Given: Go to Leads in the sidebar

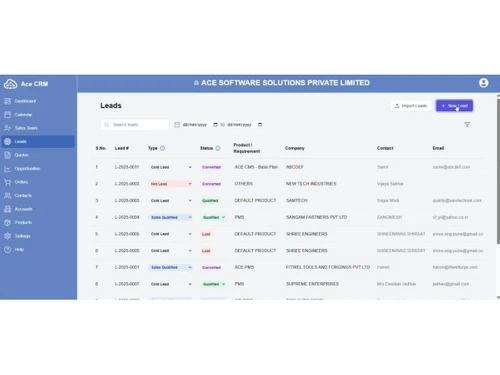Looking at the screenshot, I should 38,142.
